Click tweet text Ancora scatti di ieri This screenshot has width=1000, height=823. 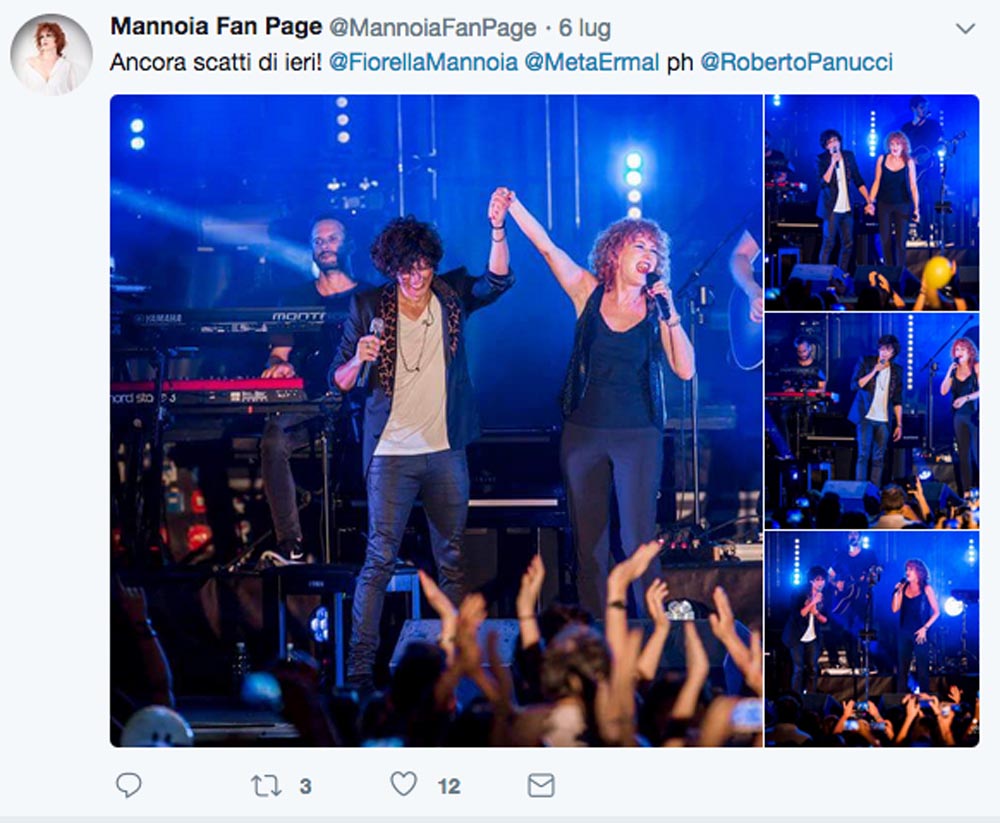(x=216, y=63)
